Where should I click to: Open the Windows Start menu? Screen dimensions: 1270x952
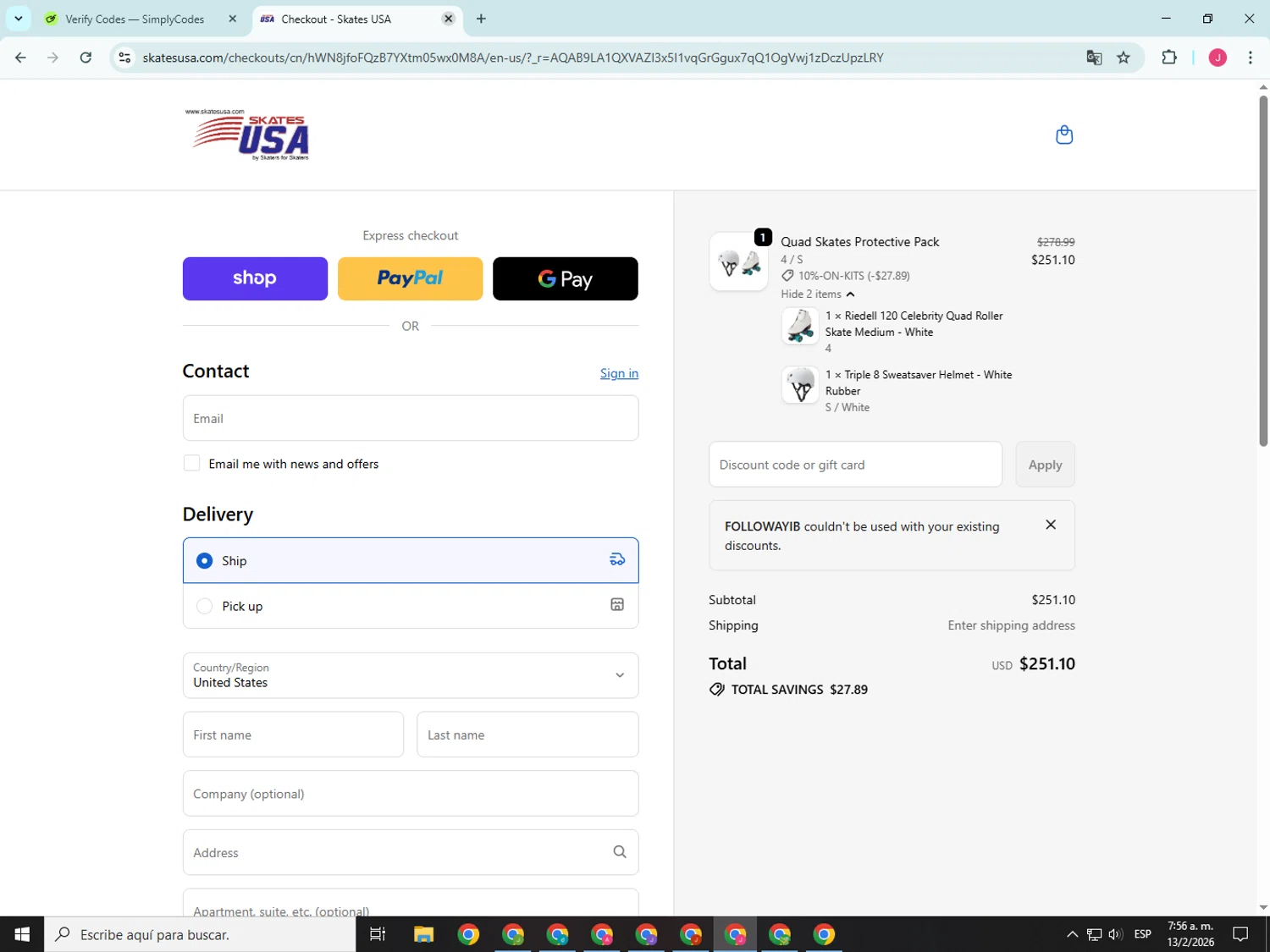pos(22,934)
